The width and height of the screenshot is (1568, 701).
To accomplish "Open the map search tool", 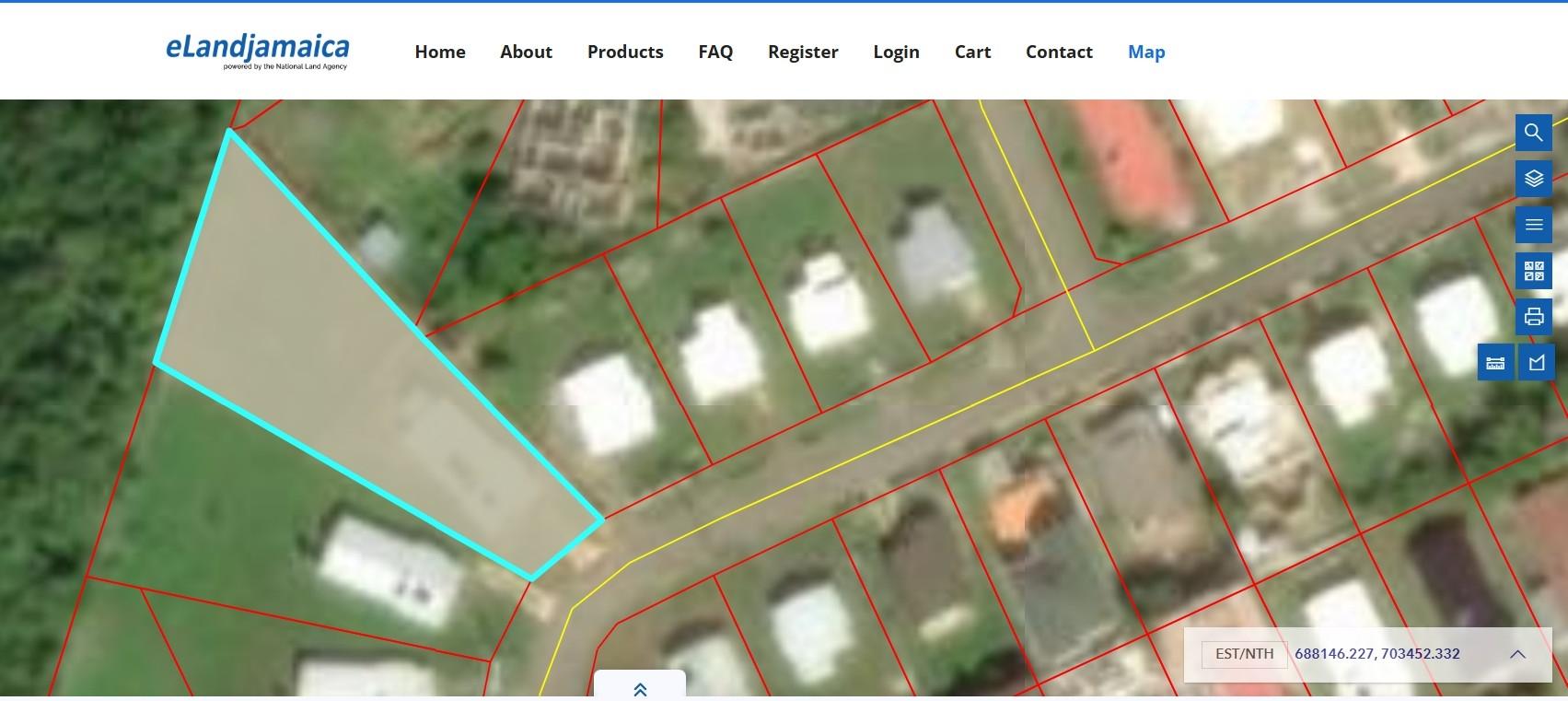I will [x=1533, y=133].
